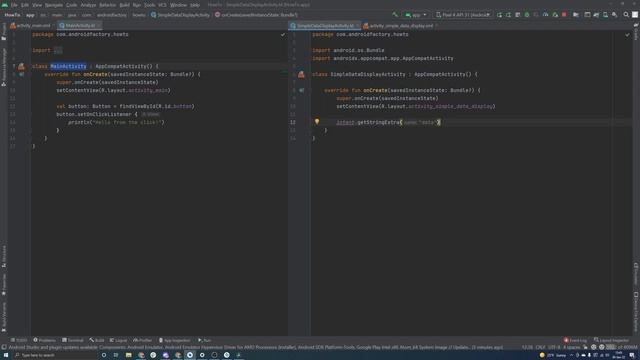The image size is (640, 360).
Task: Open the Terminal tool window
Action: pos(73,340)
